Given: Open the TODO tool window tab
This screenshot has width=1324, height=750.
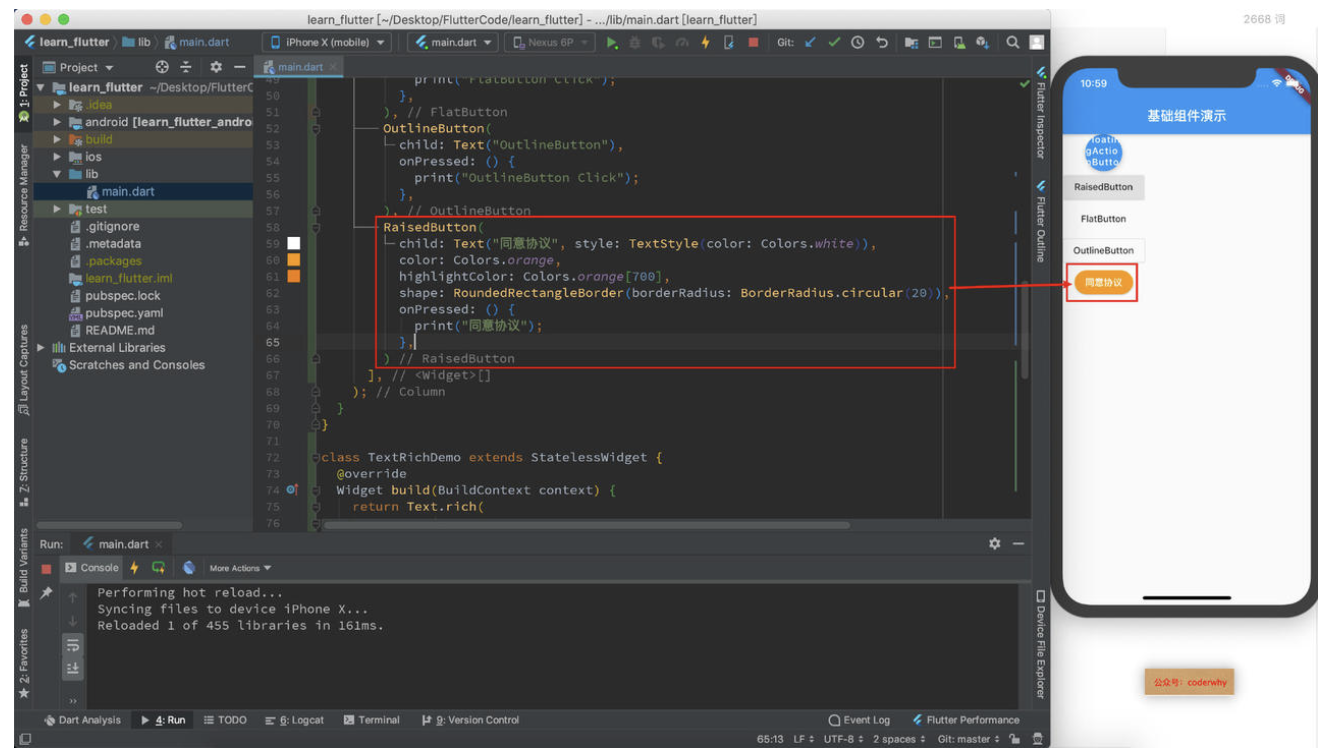Looking at the screenshot, I should coord(225,720).
